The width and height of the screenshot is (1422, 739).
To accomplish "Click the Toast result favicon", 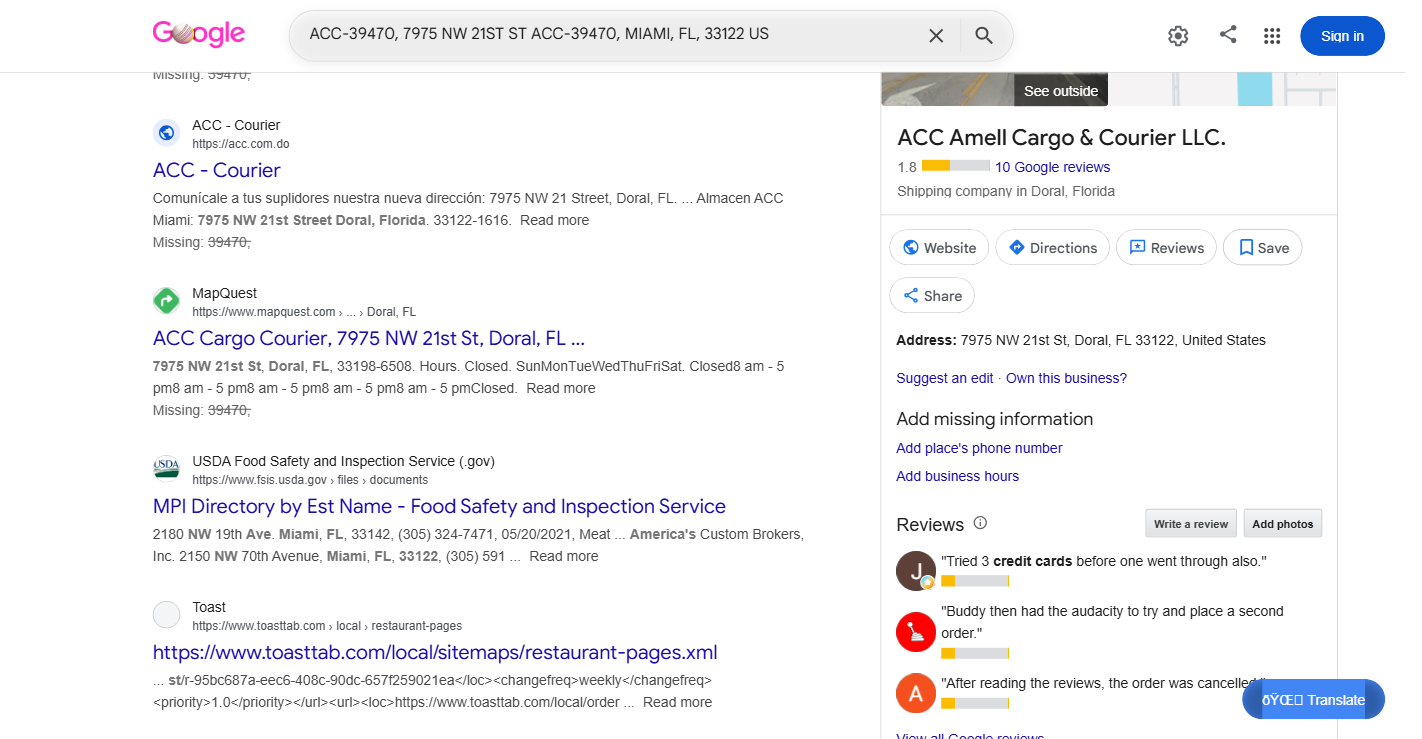I will point(166,615).
